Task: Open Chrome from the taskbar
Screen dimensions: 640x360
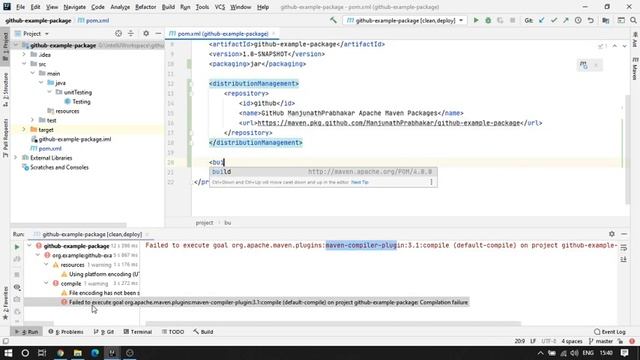Action: [60, 353]
